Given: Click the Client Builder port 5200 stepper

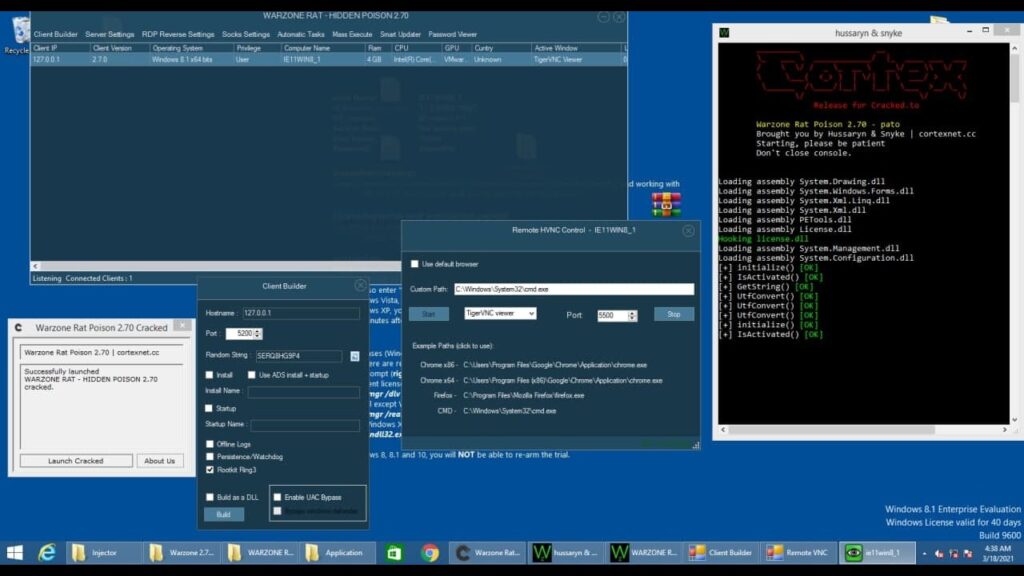Looking at the screenshot, I should tap(258, 334).
